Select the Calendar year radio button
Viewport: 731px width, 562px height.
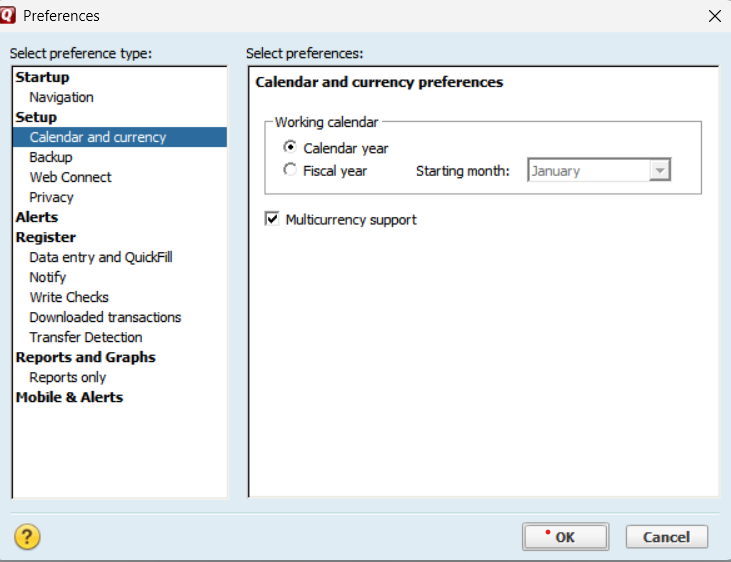coord(290,147)
